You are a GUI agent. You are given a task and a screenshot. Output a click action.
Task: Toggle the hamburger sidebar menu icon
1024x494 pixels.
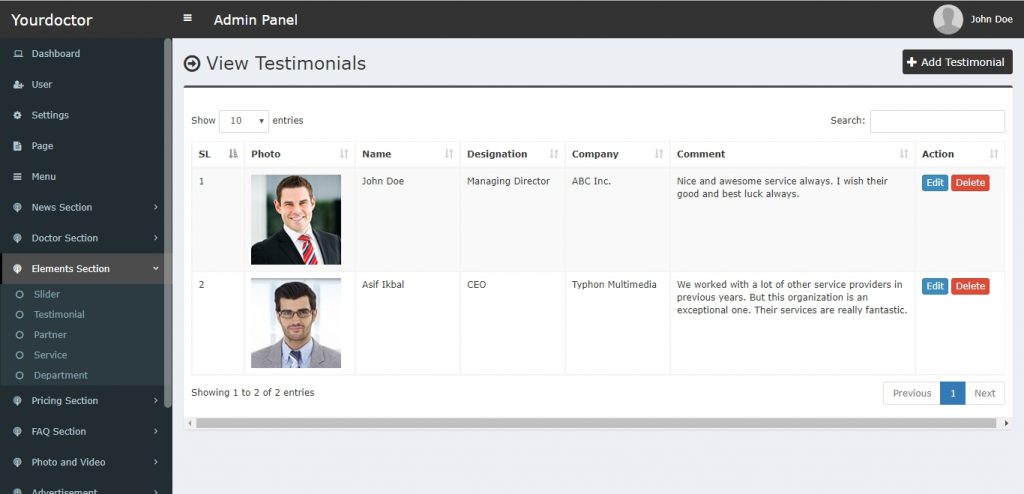[x=187, y=18]
